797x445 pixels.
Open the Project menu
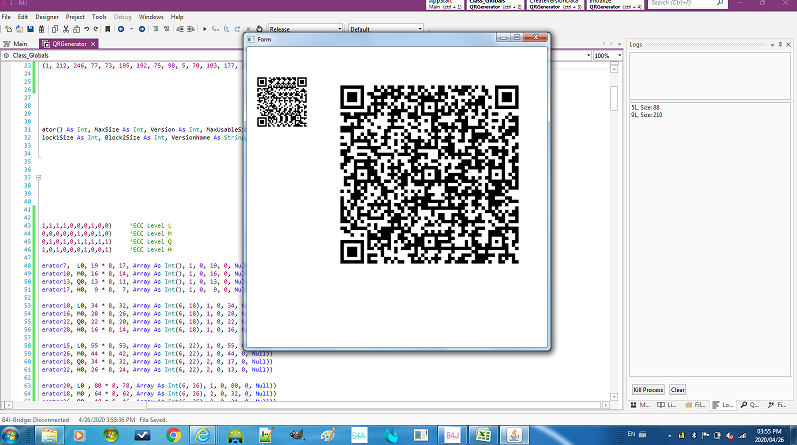pos(75,17)
